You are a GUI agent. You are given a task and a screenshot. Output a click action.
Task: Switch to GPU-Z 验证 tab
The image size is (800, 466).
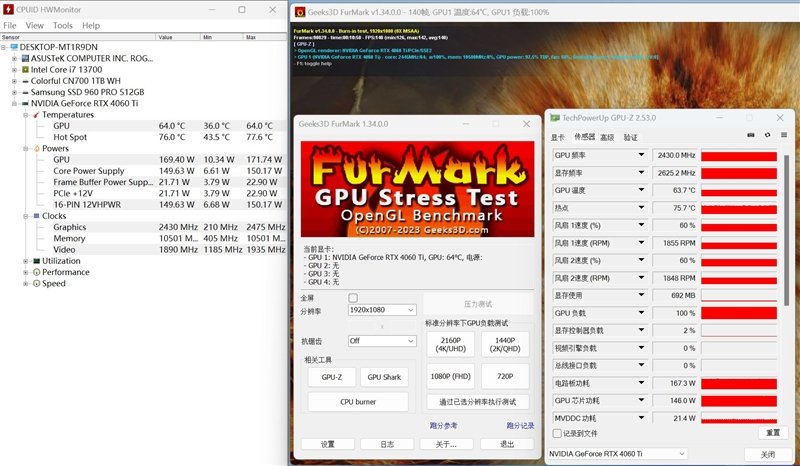pyautogui.click(x=631, y=137)
